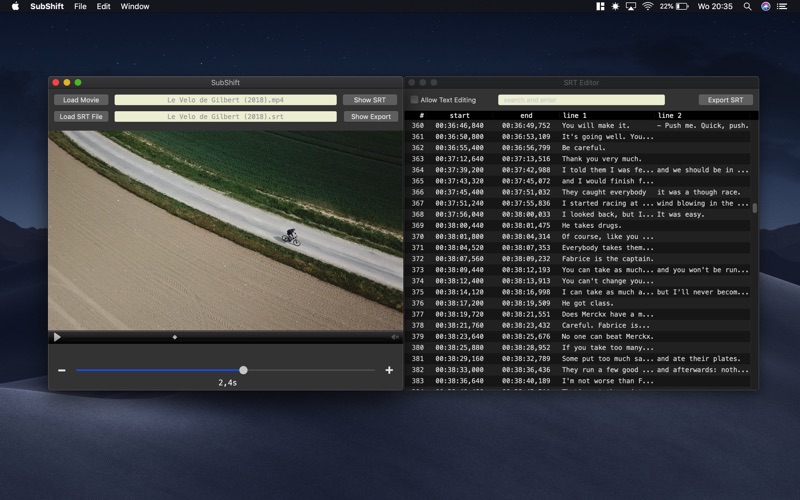The width and height of the screenshot is (800, 500).
Task: Click row 383 'I'm not worse than F...'
Action: pyautogui.click(x=578, y=381)
